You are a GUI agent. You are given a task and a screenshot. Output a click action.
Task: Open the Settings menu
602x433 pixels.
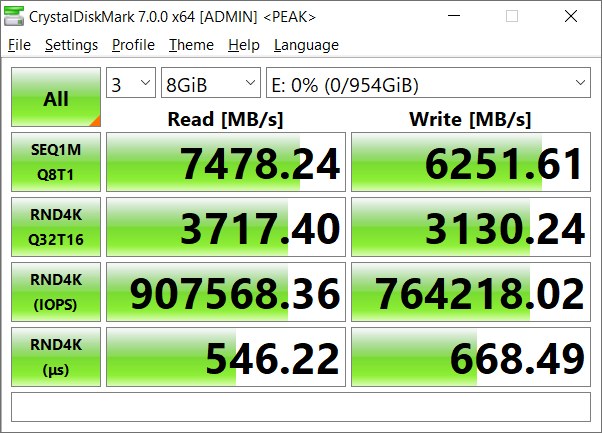click(x=71, y=45)
